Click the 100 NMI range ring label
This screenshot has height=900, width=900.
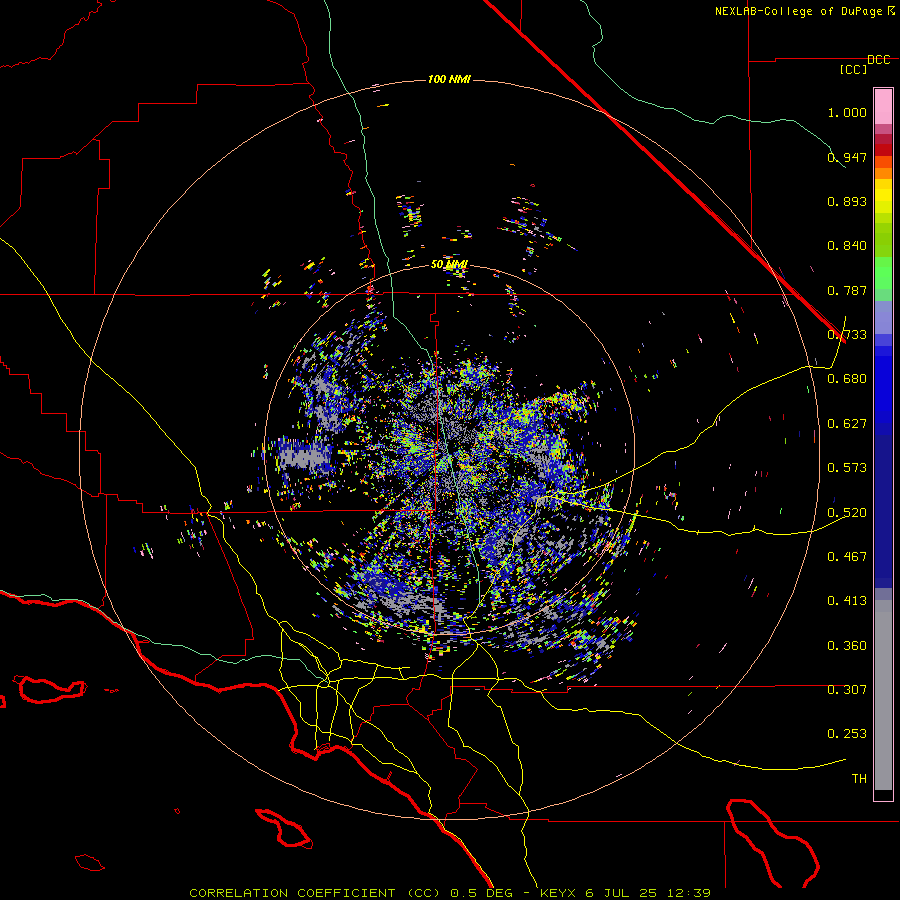pyautogui.click(x=449, y=79)
